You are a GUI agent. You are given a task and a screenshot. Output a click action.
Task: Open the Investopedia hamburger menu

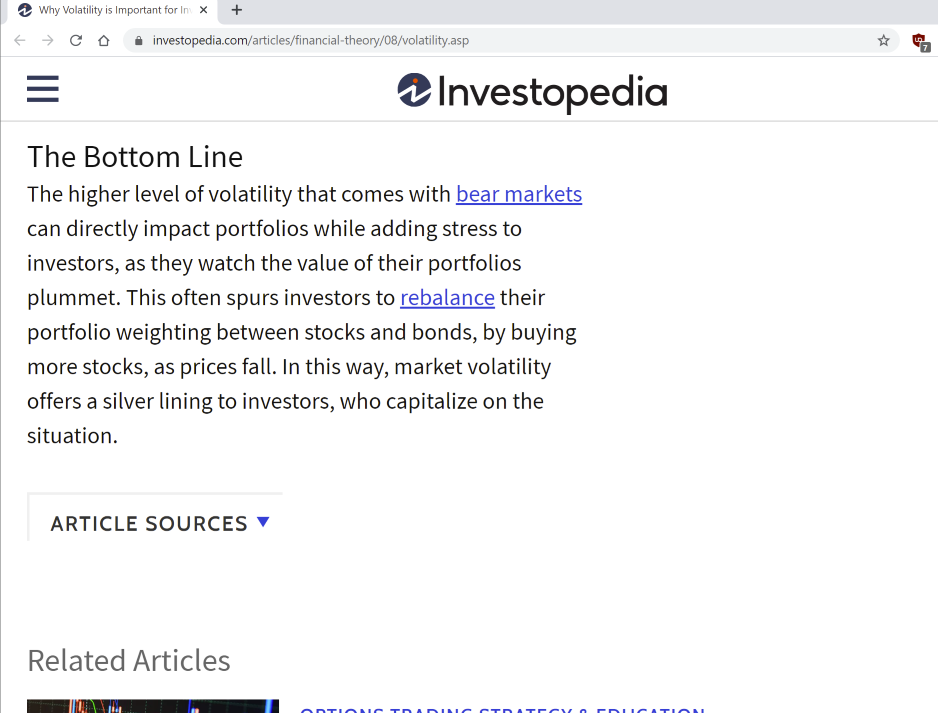click(x=43, y=89)
